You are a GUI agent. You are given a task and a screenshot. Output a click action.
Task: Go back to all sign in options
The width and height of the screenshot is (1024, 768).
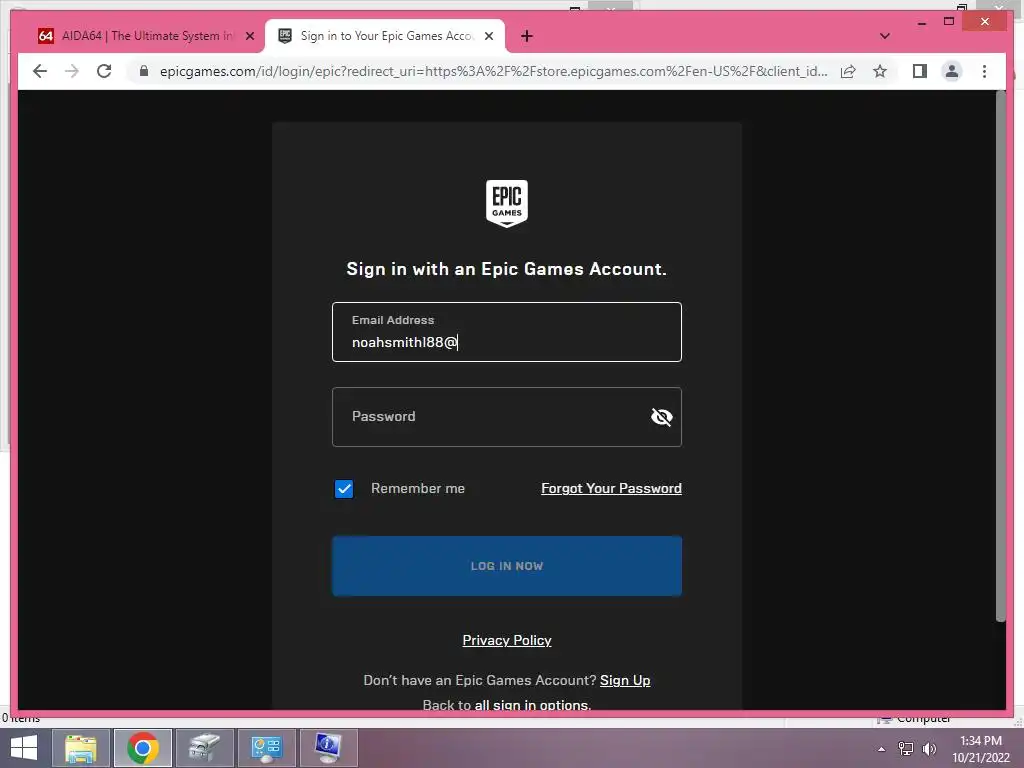click(x=532, y=705)
